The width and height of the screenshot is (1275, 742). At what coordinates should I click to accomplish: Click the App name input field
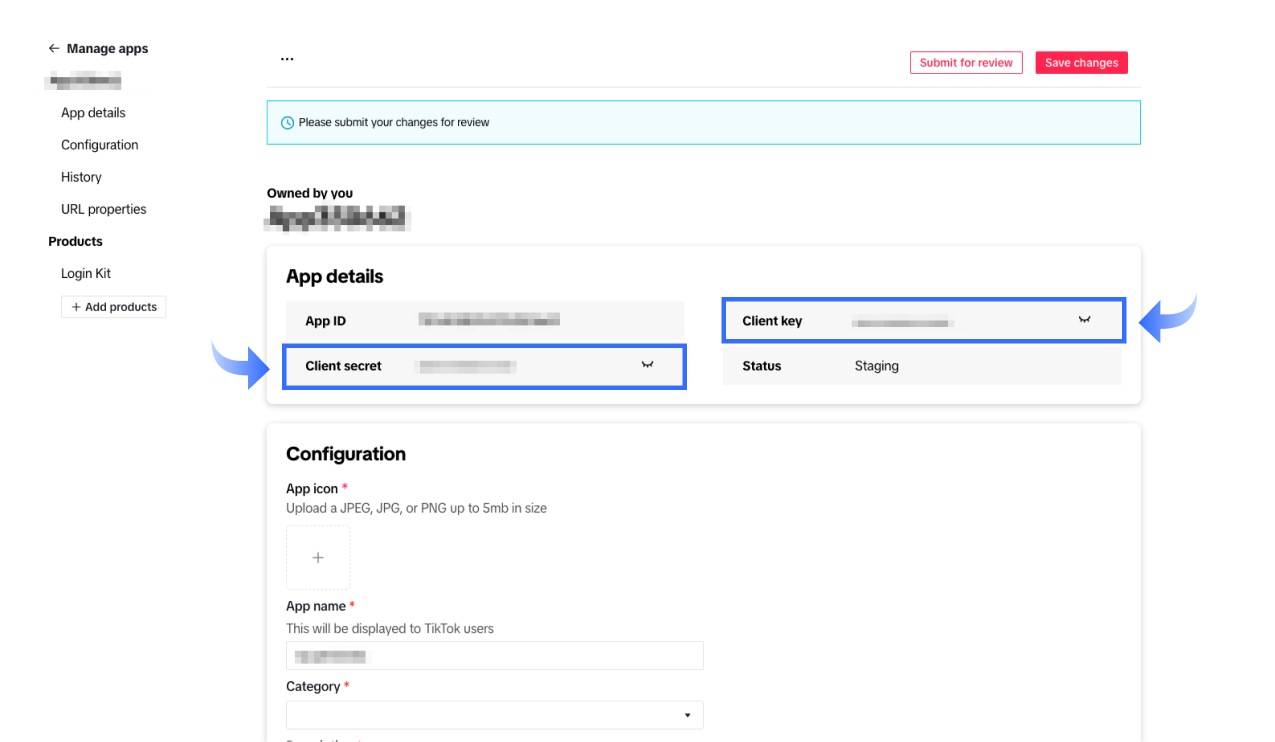494,656
